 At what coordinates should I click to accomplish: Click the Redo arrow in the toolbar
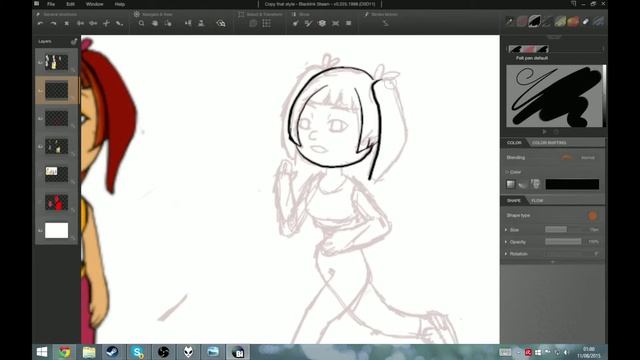53,24
